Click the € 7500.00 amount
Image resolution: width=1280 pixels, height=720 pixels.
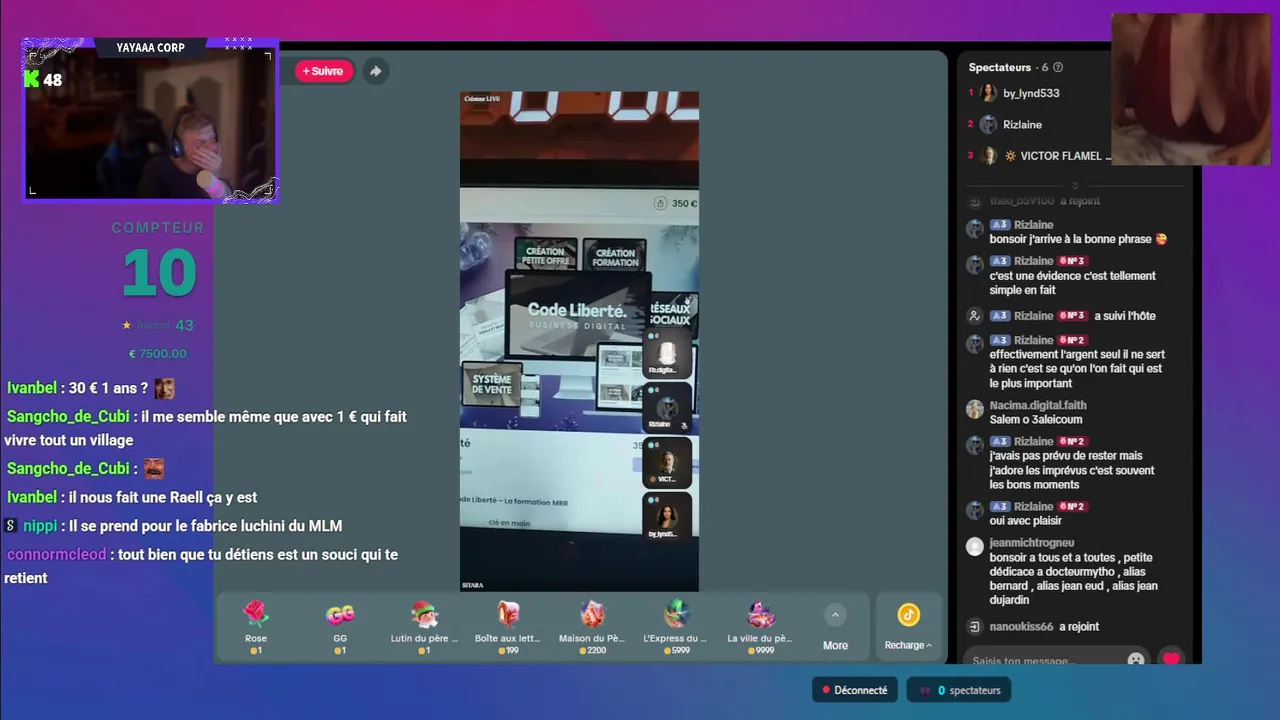click(x=157, y=353)
